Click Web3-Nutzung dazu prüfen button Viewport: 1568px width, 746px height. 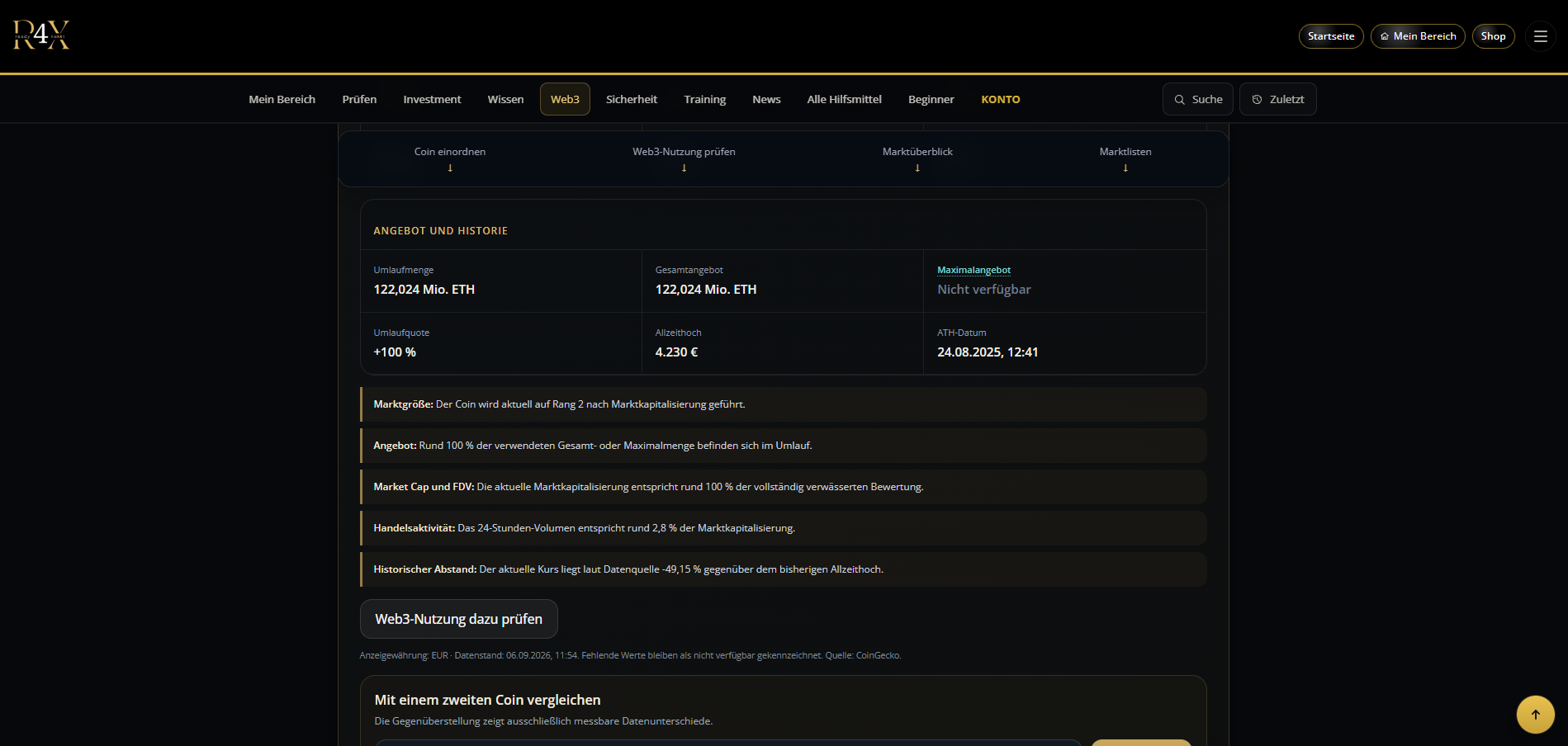pos(459,619)
